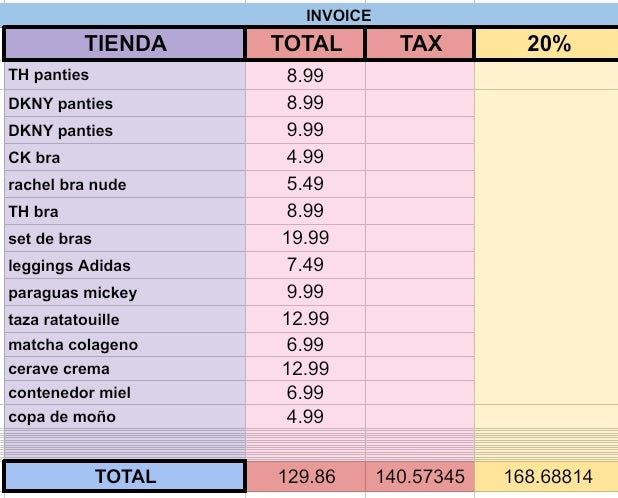Select the "taza ratatouille" cell
Viewport: 618px width, 498px height.
click(125, 319)
